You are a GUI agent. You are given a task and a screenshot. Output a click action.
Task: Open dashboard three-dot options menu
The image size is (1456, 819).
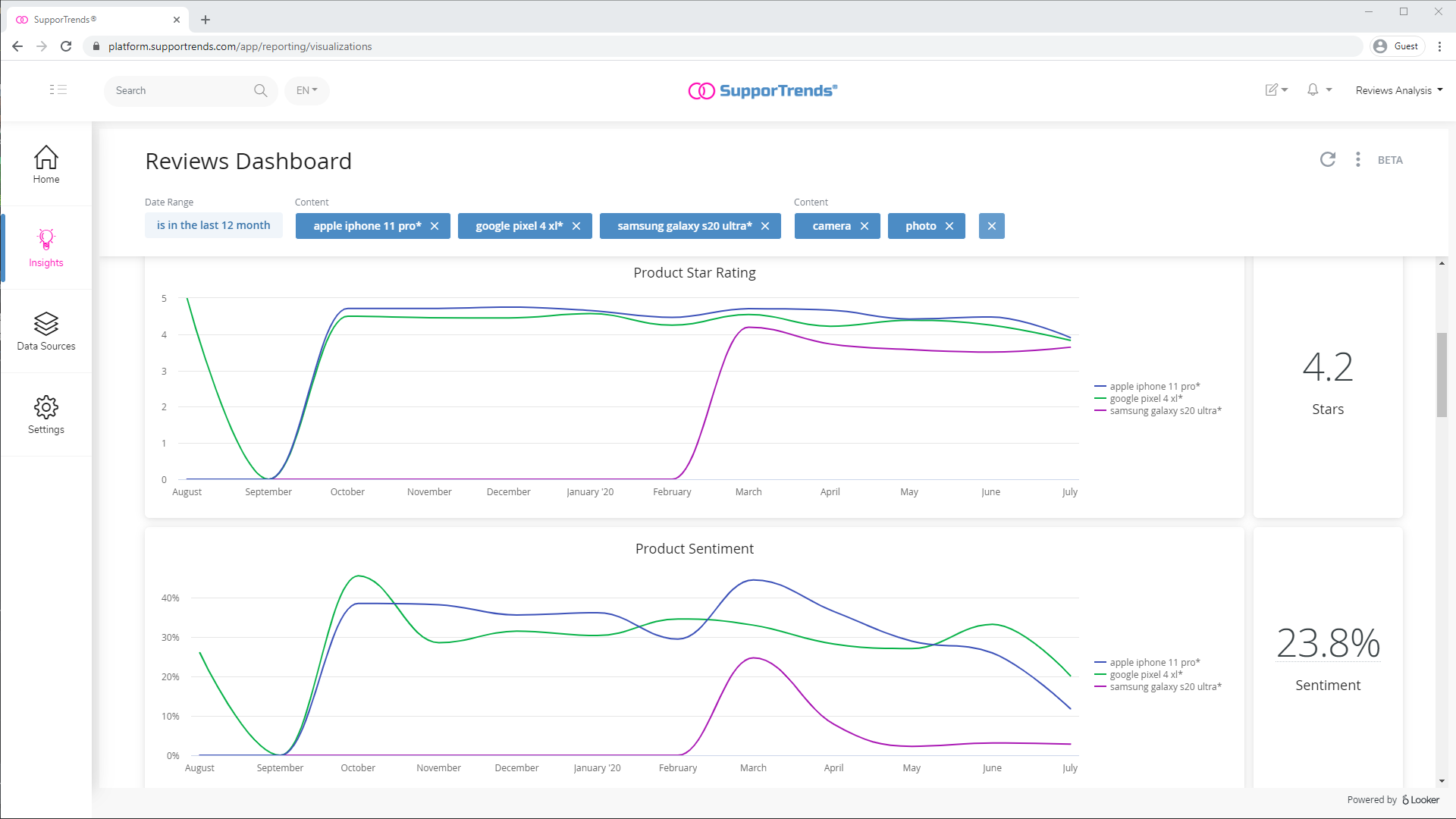(x=1358, y=159)
